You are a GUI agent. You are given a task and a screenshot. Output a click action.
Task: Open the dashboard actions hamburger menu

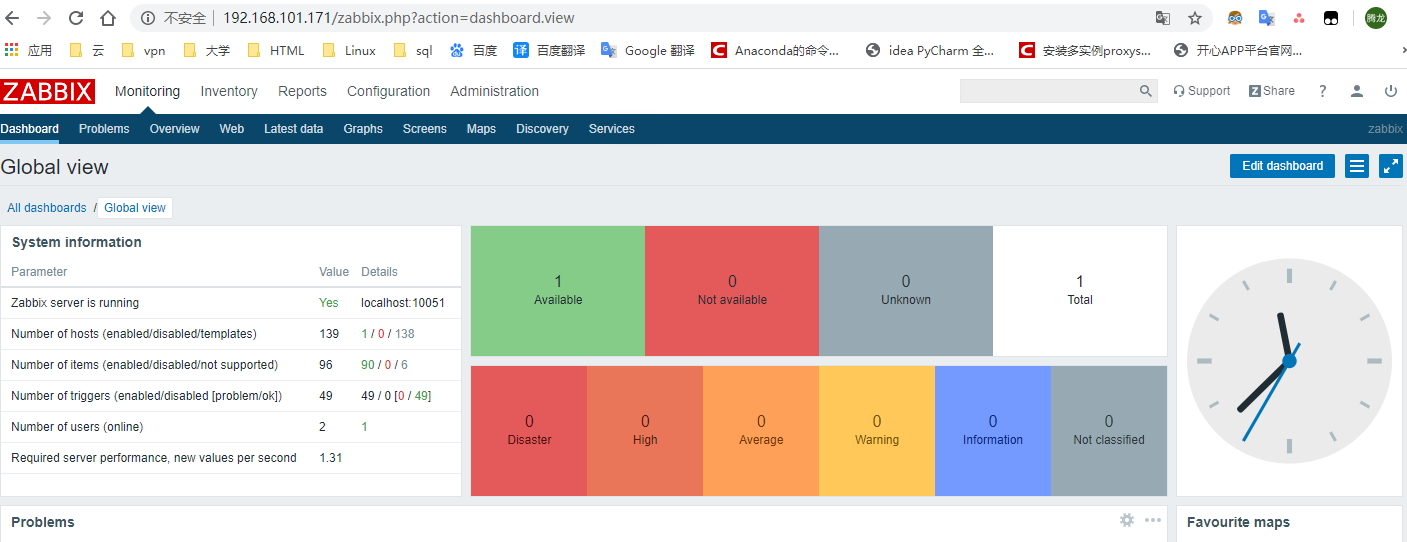pos(1357,166)
